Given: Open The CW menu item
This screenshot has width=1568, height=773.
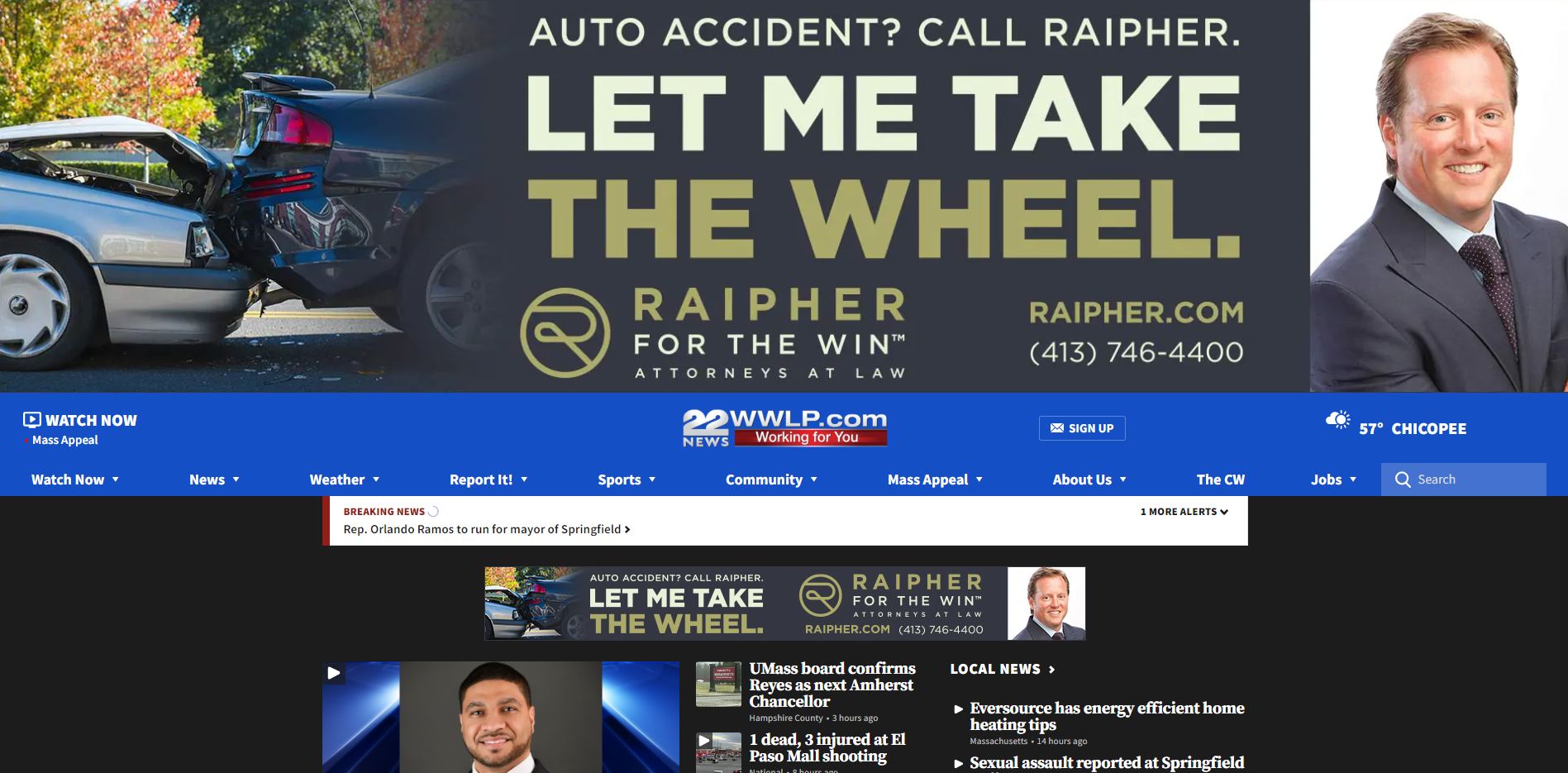Looking at the screenshot, I should [x=1220, y=480].
